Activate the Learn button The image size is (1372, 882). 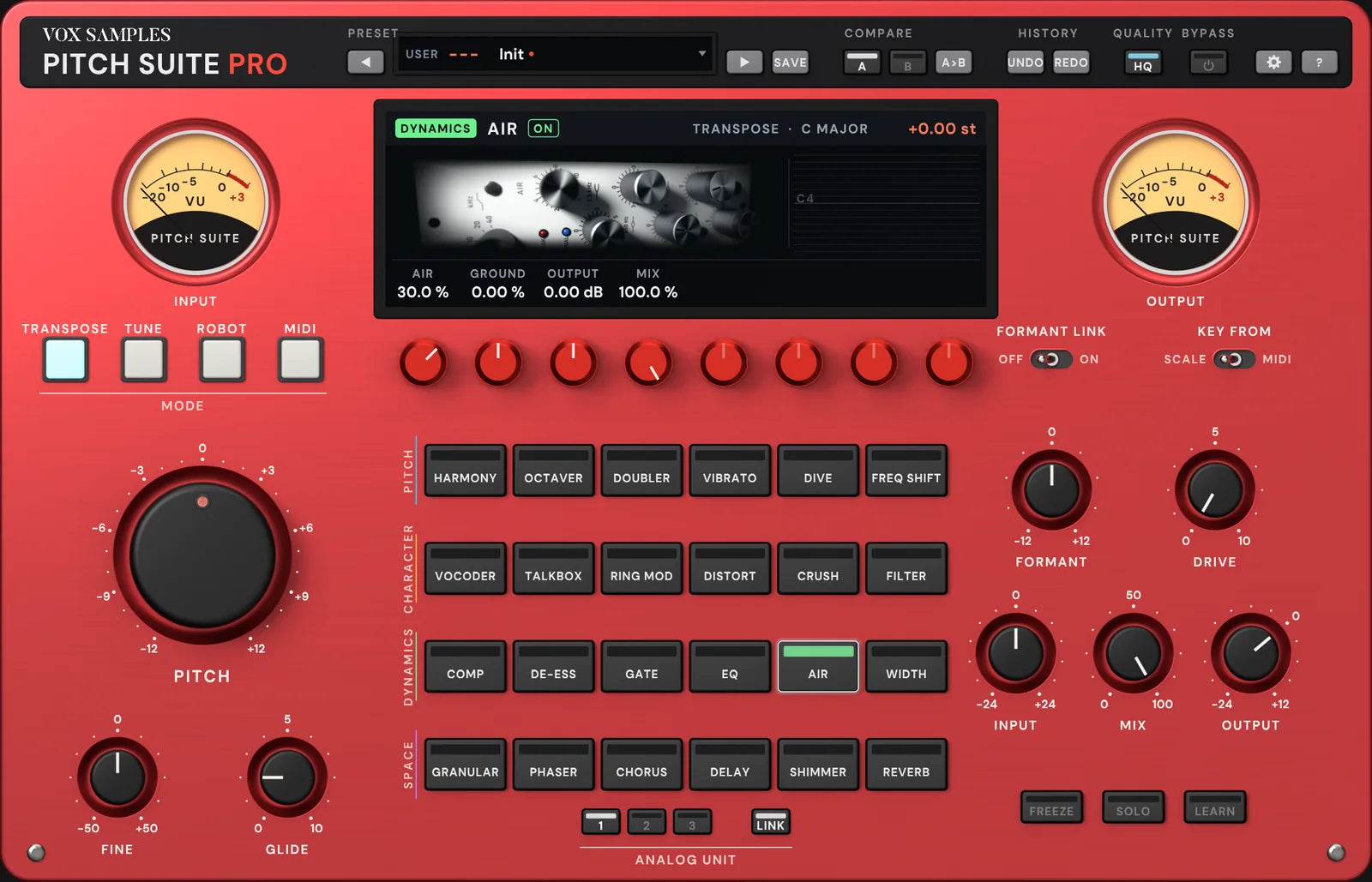(x=1215, y=807)
